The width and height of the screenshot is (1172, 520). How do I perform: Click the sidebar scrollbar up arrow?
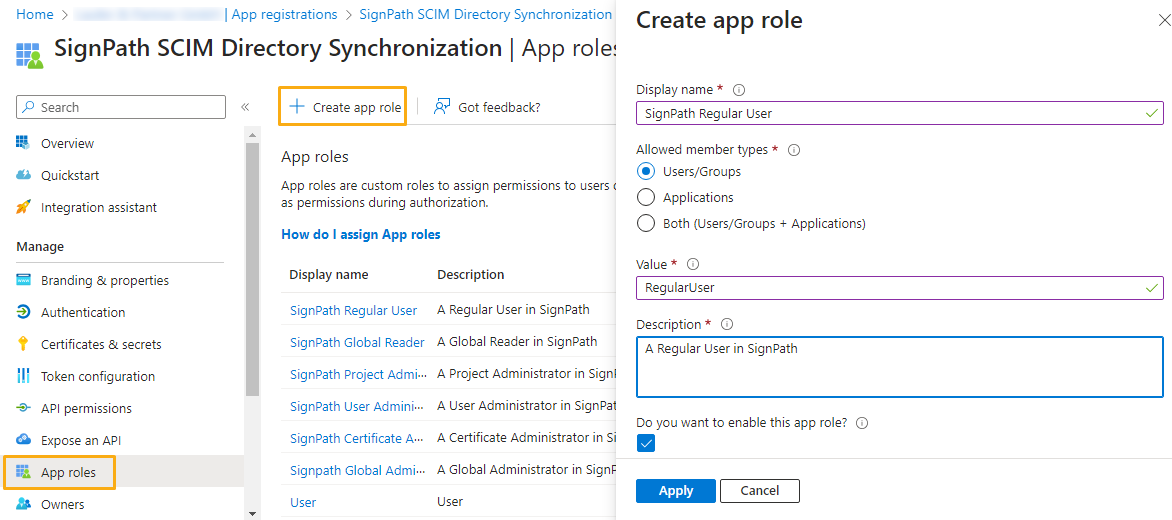click(x=252, y=135)
